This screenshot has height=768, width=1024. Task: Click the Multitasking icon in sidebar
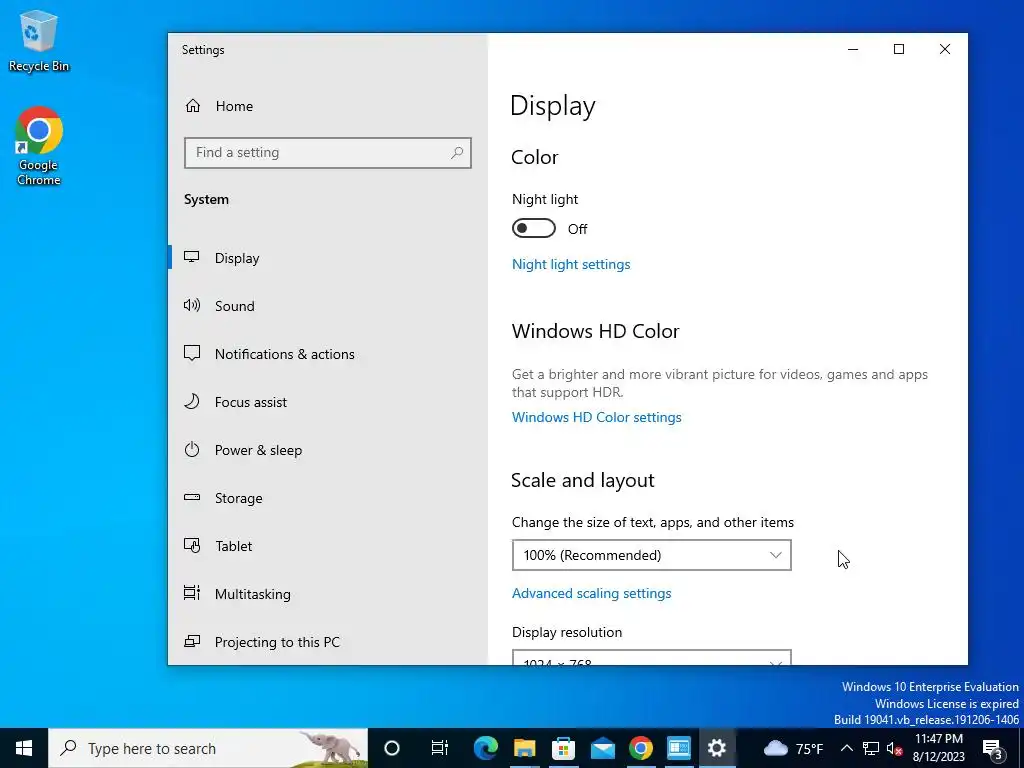click(192, 593)
